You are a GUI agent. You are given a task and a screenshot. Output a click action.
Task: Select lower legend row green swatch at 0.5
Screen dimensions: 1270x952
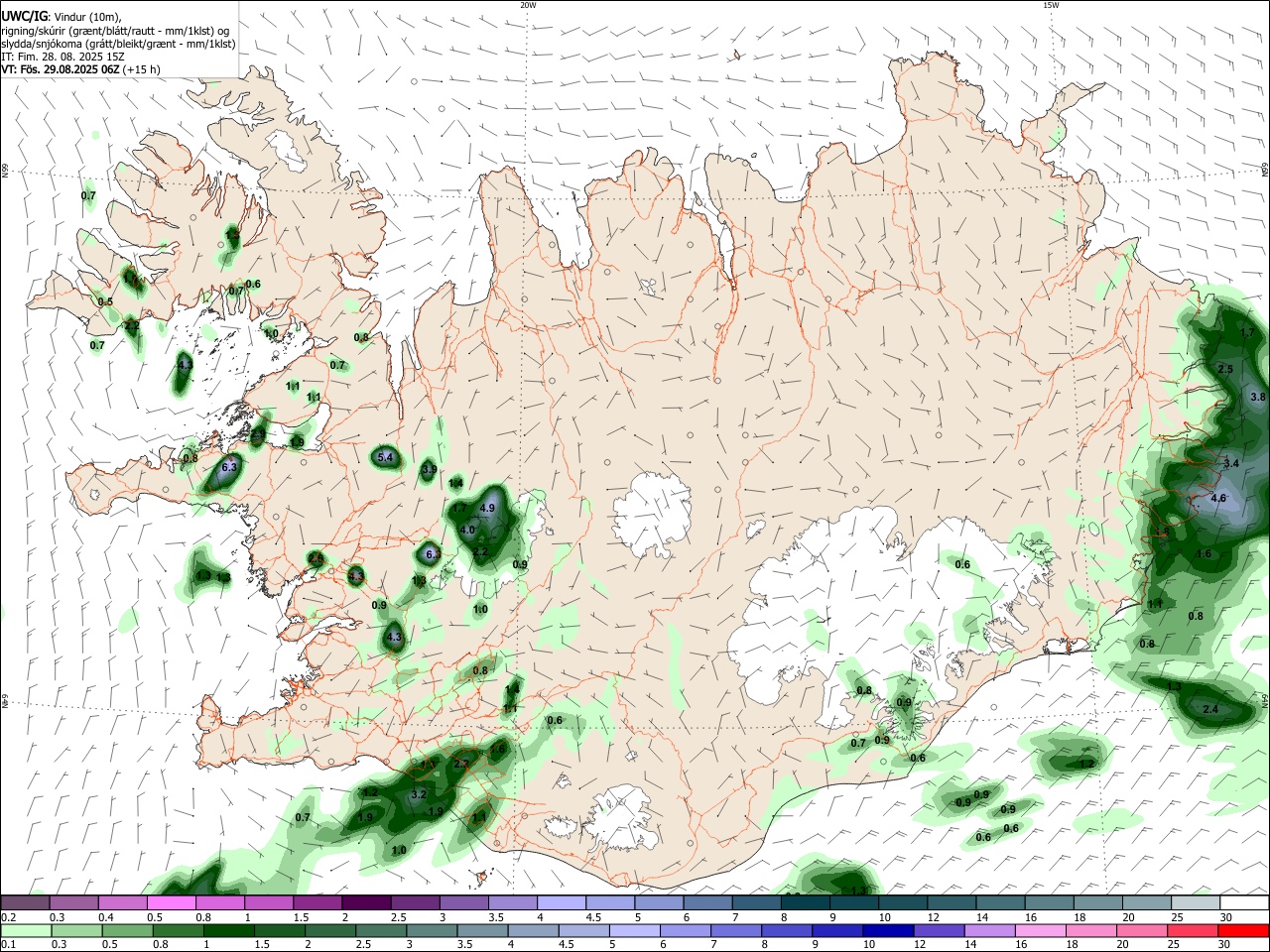tap(127, 931)
